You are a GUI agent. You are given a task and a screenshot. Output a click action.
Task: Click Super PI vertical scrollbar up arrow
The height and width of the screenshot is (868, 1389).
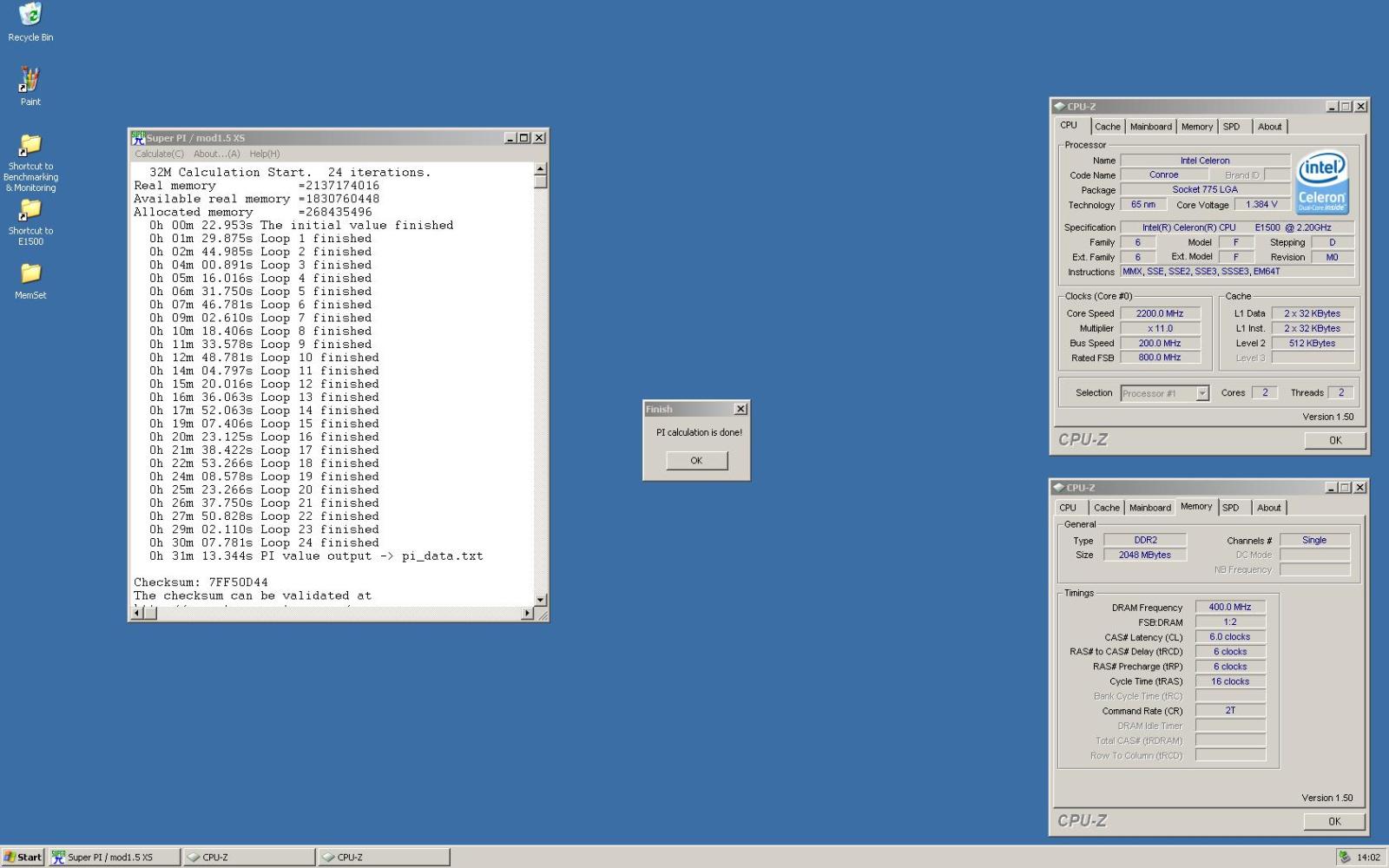coord(541,169)
